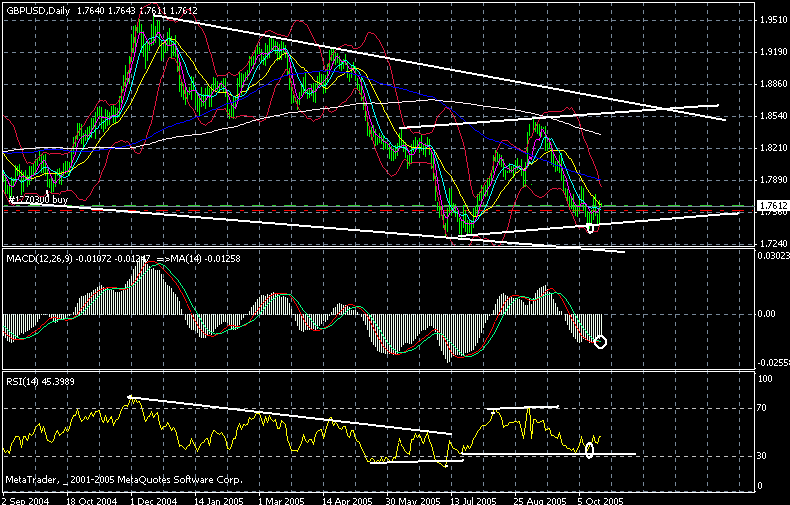790x505 pixels.
Task: Click the 14 Apr 2005 date label
Action: coord(347,500)
